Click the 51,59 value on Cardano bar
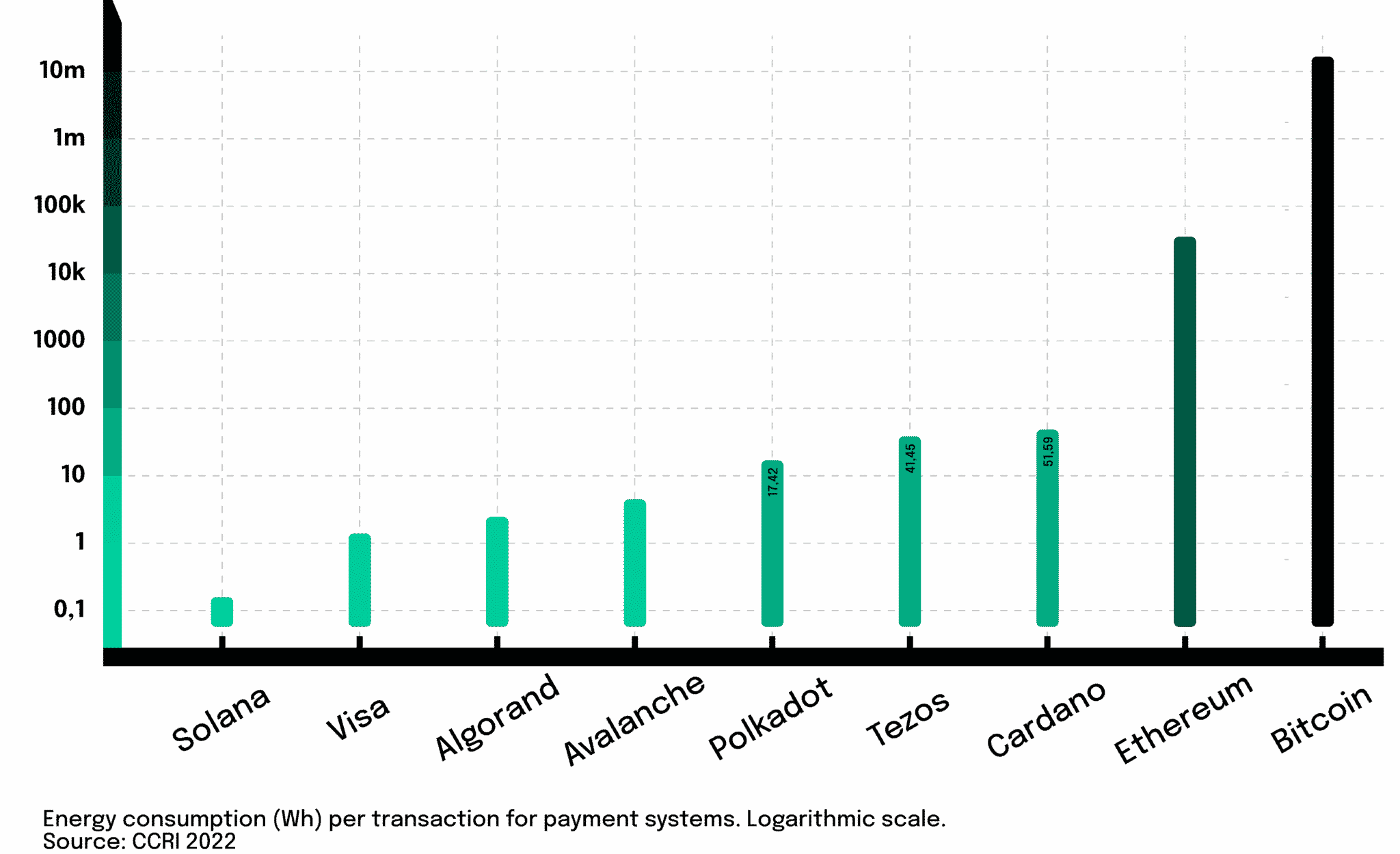Screen dimensions: 1400x854 [x=1048, y=451]
